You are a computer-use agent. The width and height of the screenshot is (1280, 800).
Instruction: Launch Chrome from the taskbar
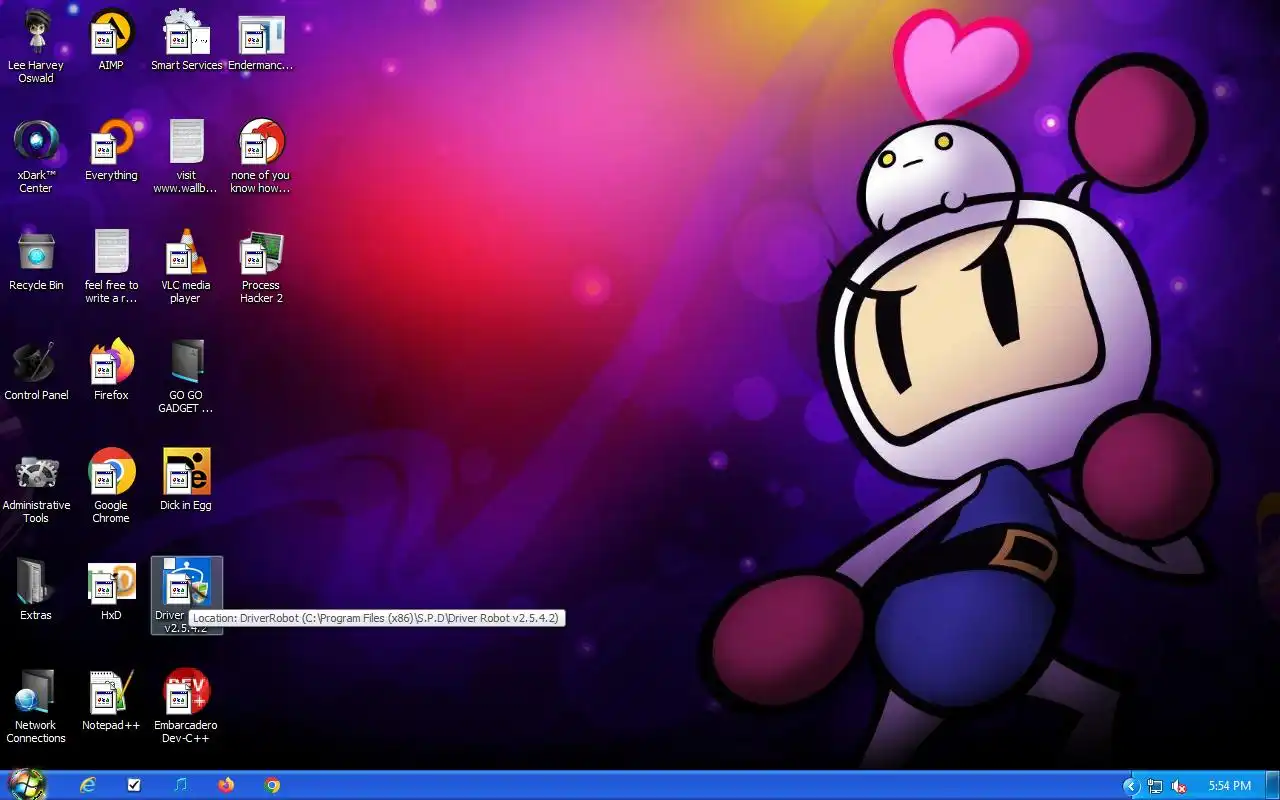[x=272, y=785]
